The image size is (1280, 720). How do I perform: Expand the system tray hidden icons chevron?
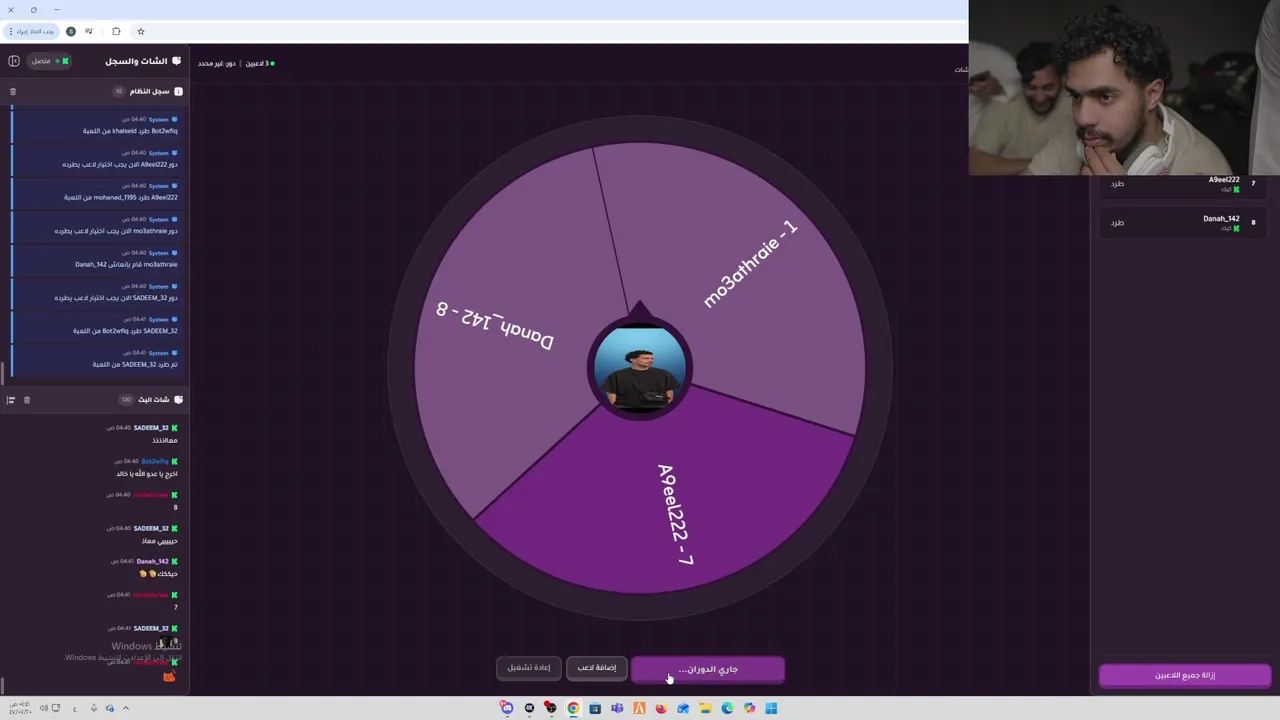tap(126, 708)
